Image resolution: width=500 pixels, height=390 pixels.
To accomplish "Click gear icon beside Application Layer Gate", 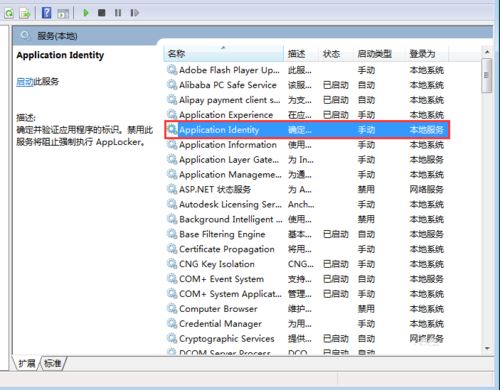I will [x=172, y=159].
